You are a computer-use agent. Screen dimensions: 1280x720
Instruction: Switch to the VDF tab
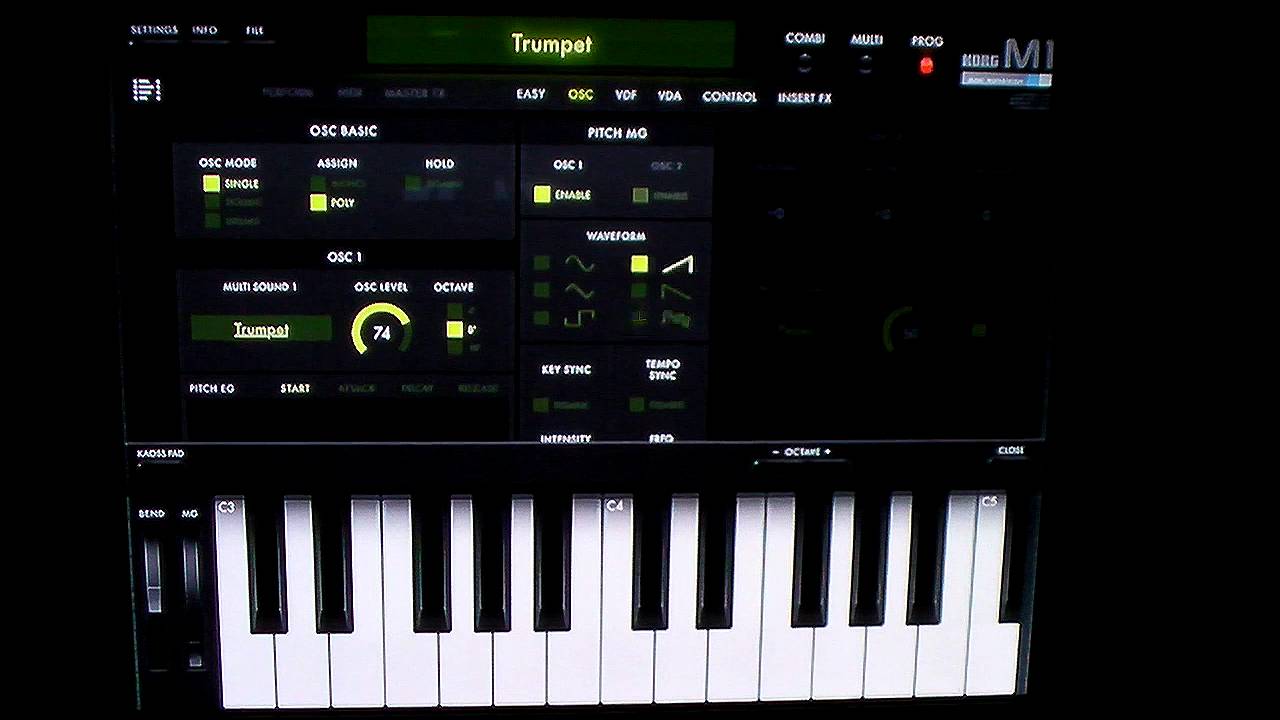coord(626,95)
